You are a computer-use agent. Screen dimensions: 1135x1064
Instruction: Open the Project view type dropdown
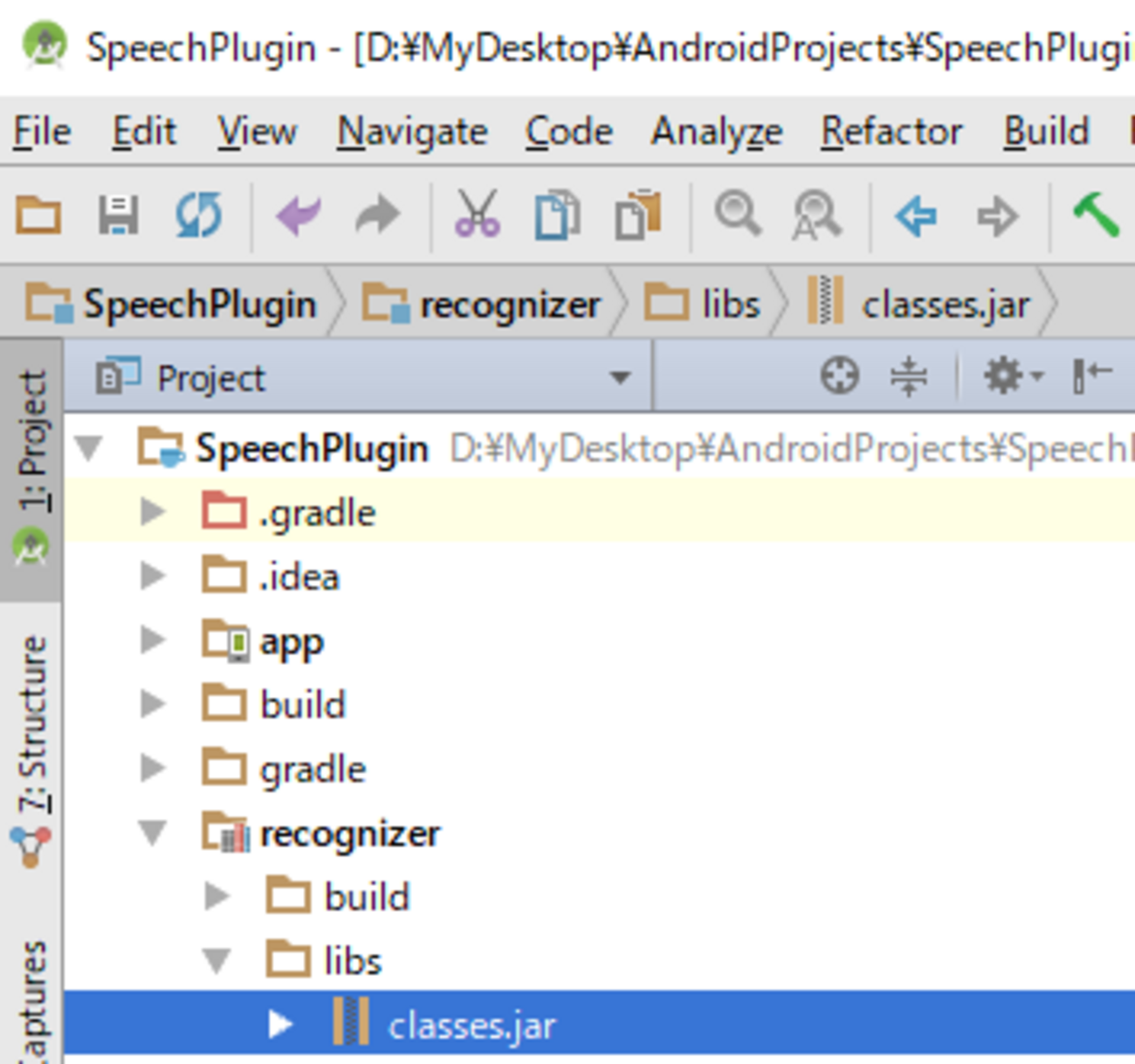[620, 378]
